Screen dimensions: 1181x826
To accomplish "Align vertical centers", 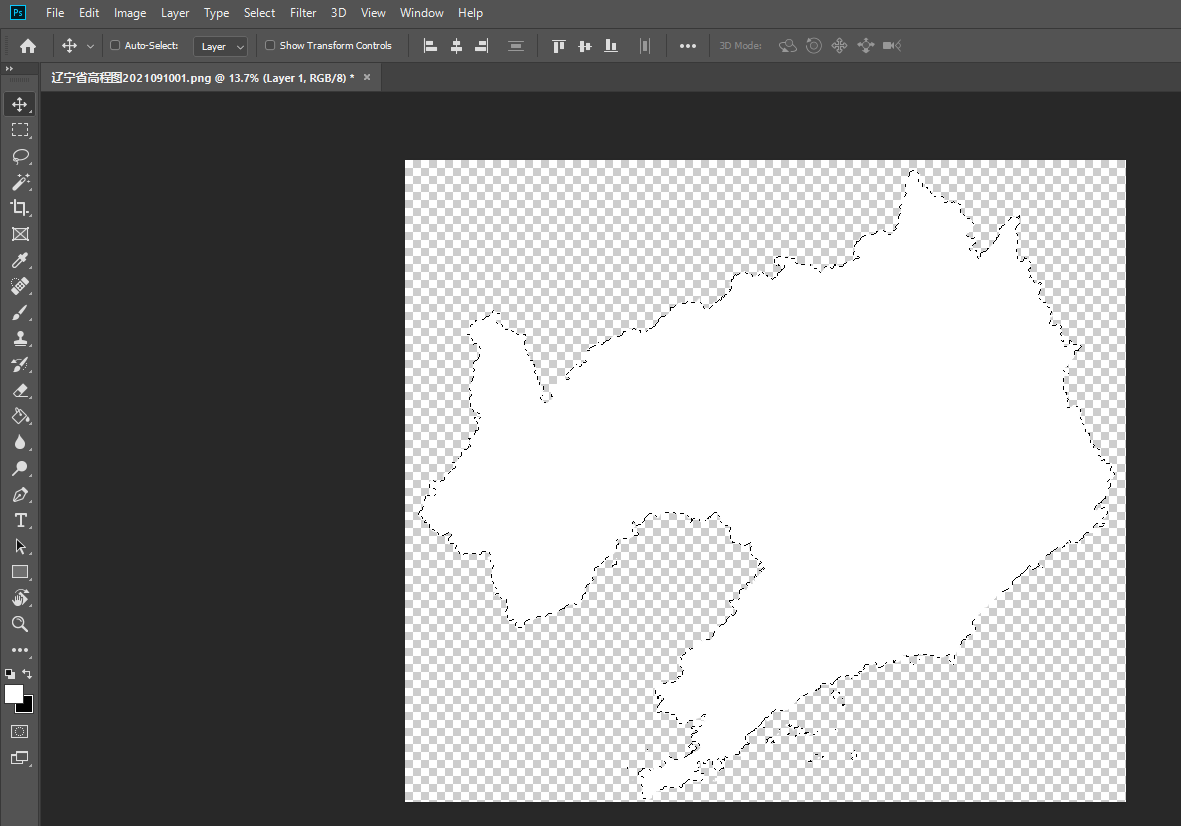I will click(584, 46).
